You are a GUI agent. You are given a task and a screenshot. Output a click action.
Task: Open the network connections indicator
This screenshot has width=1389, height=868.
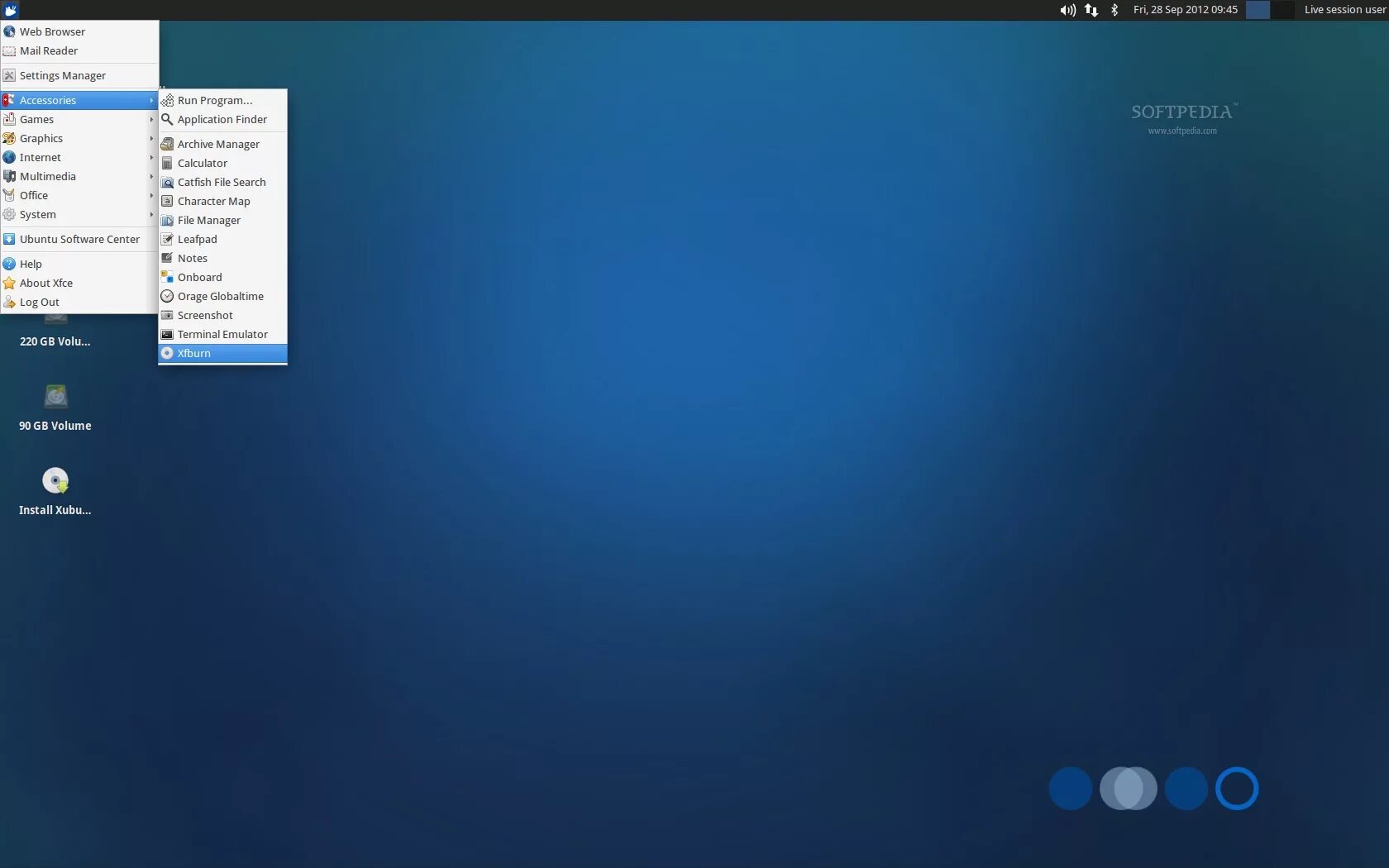(x=1091, y=10)
